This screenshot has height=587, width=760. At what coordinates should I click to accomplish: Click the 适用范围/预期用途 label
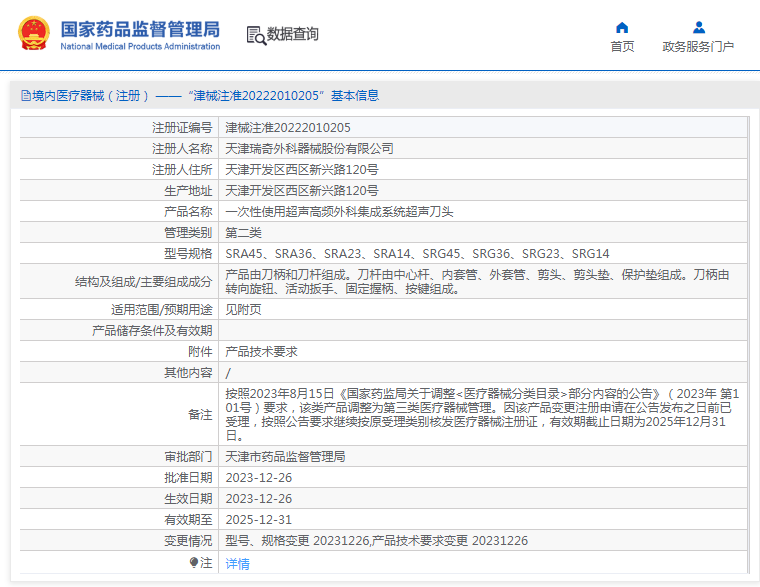point(162,309)
